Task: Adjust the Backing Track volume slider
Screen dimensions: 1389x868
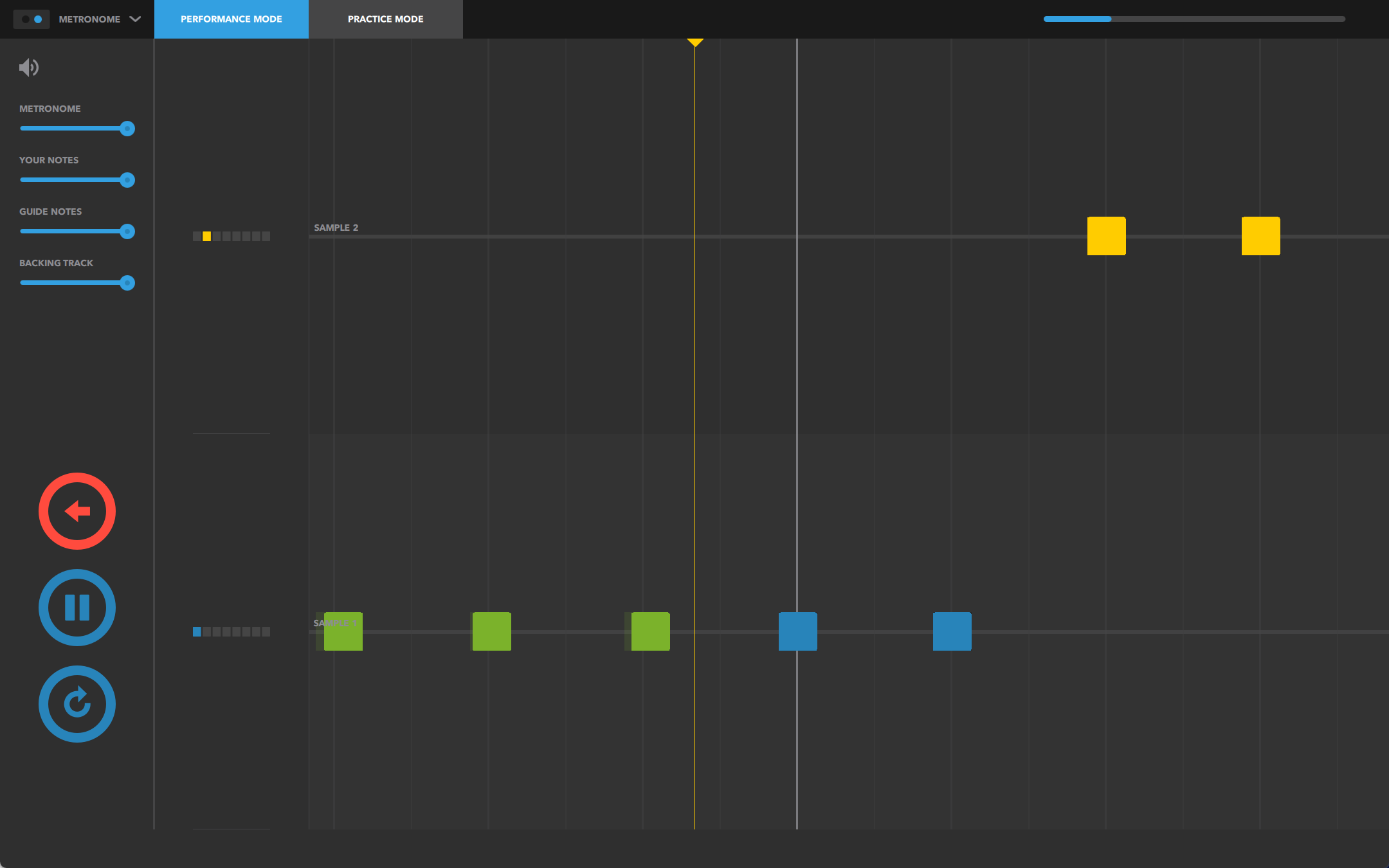Action: tap(77, 283)
